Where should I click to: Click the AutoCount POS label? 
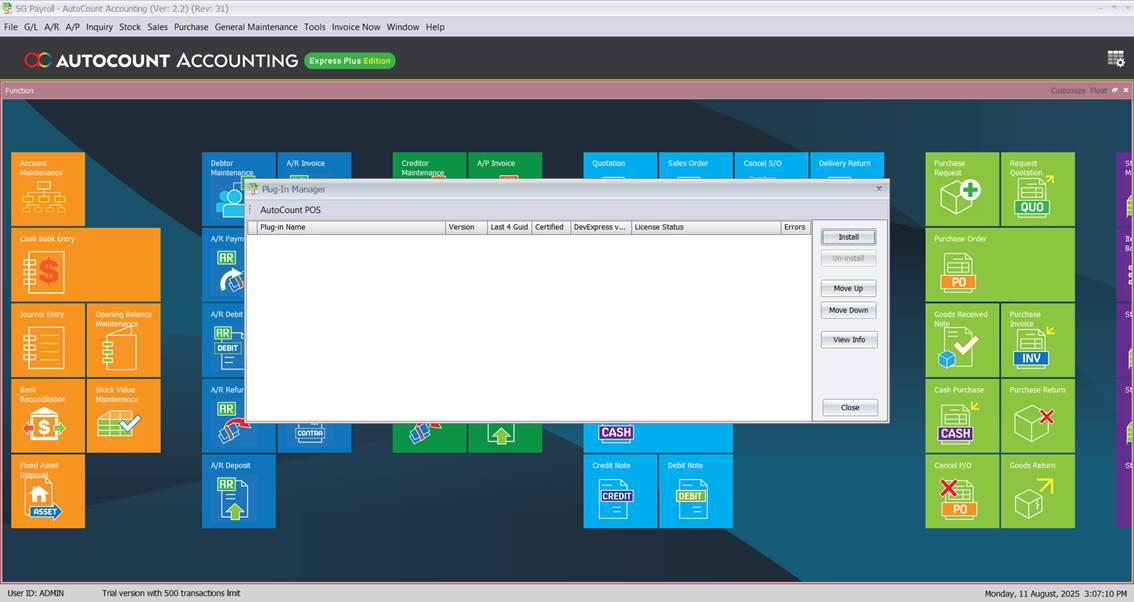point(291,210)
